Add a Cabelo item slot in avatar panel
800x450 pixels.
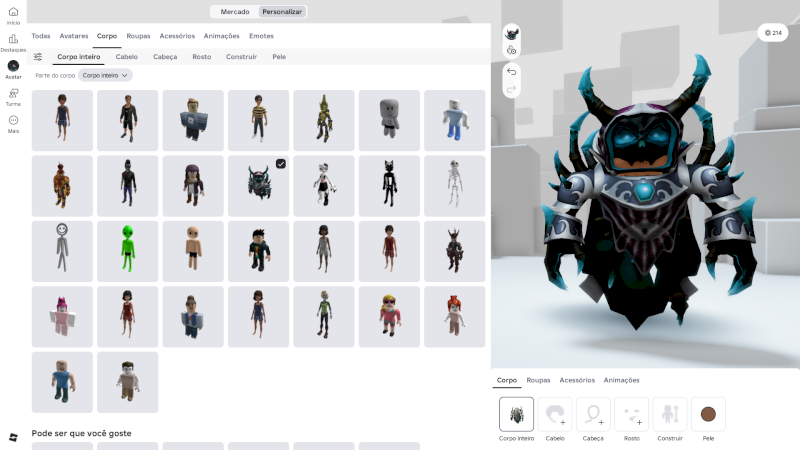(x=555, y=414)
